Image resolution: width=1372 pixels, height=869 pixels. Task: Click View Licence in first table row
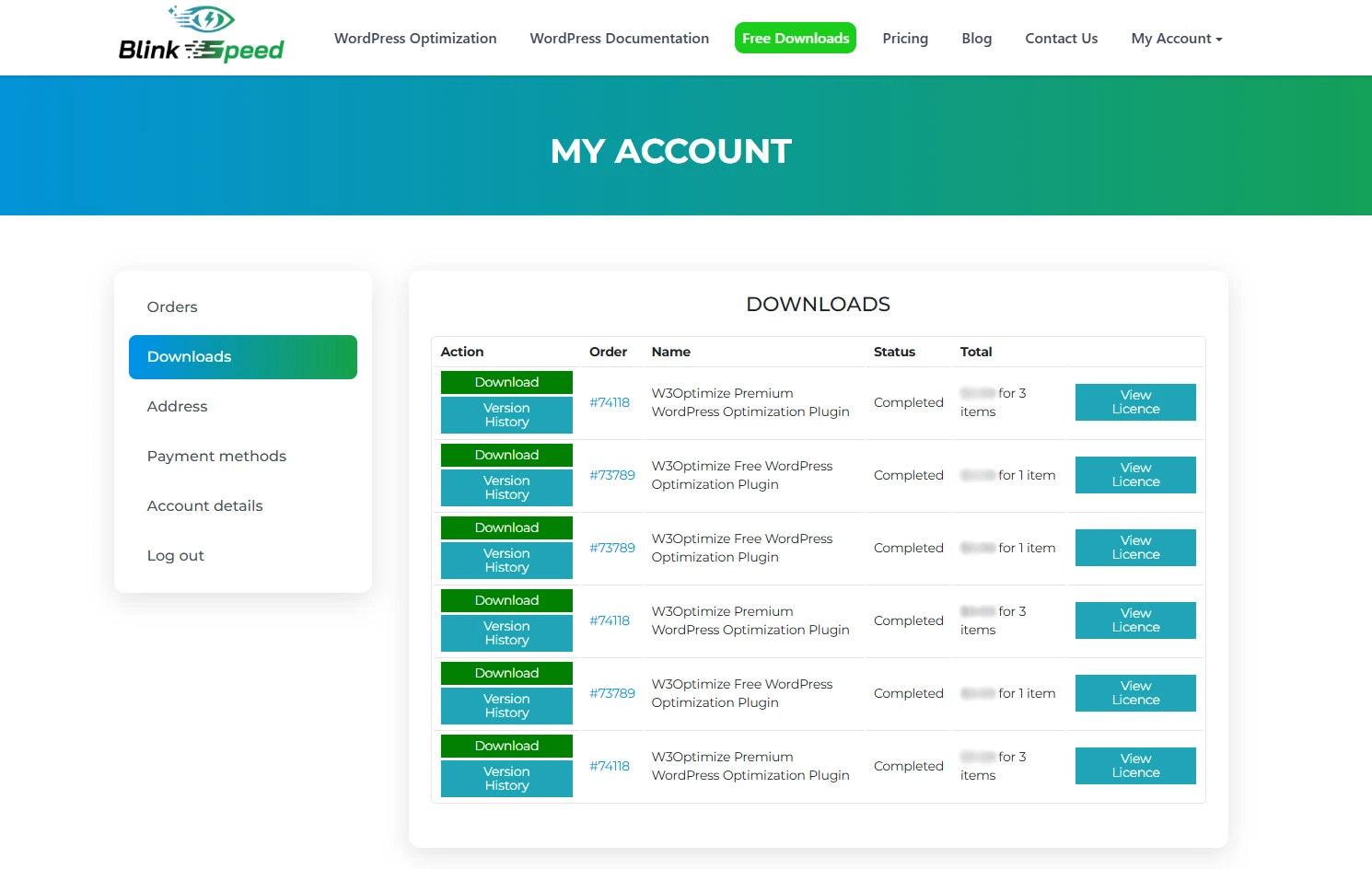tap(1135, 402)
